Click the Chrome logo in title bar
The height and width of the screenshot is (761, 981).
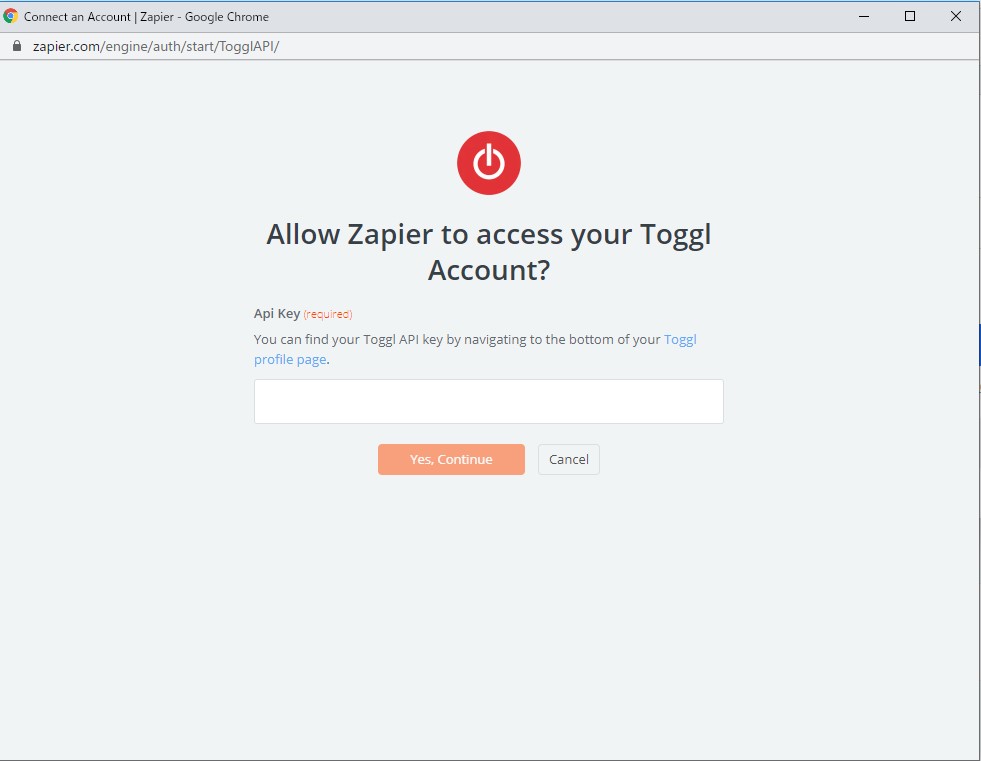tap(10, 16)
